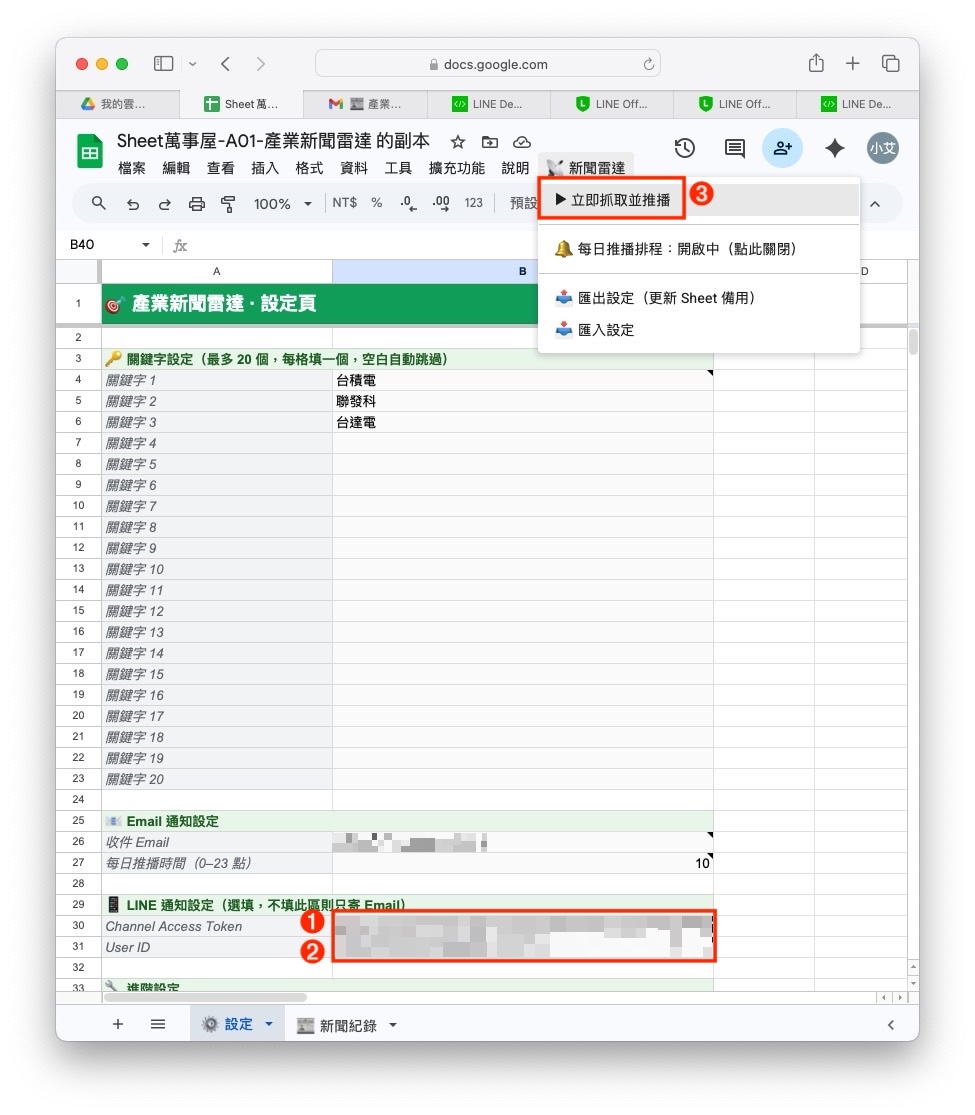Select cell containing 台達電
Viewport: 975px width, 1115px height.
(523, 422)
